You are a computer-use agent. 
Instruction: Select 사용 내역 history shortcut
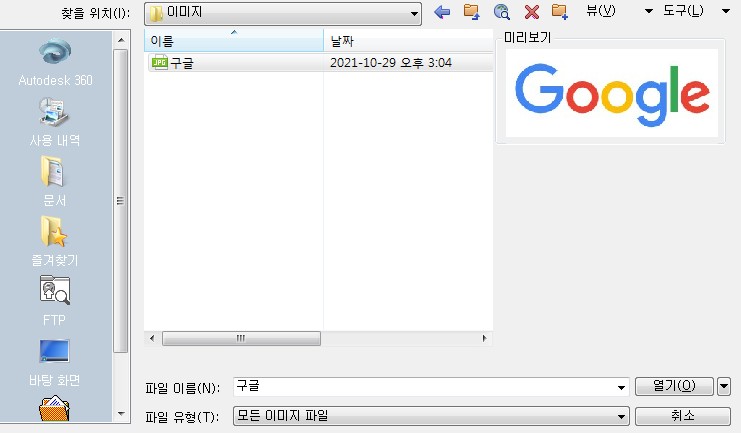(x=54, y=122)
